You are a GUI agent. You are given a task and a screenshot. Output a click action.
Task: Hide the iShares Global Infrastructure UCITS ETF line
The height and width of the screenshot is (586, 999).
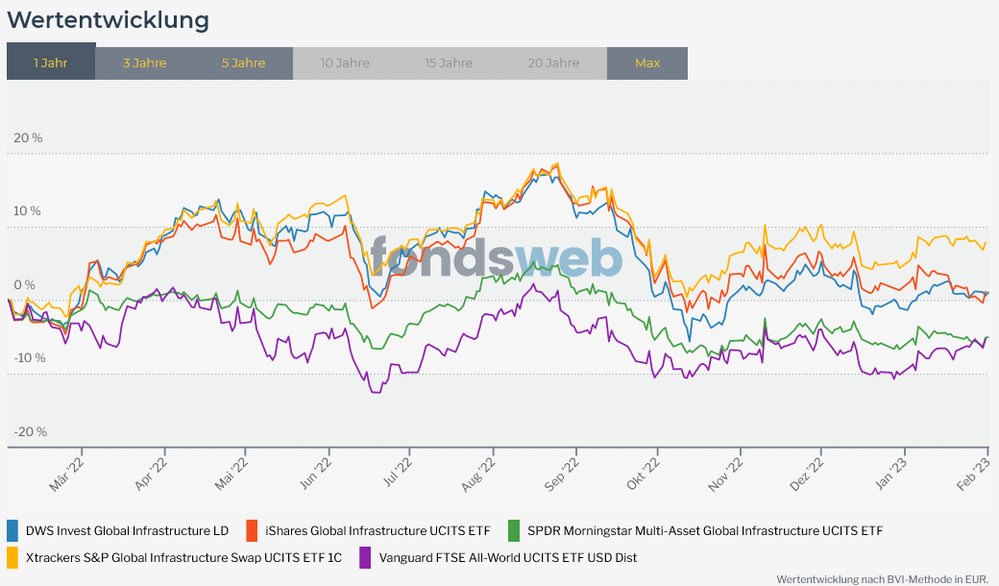pos(378,530)
